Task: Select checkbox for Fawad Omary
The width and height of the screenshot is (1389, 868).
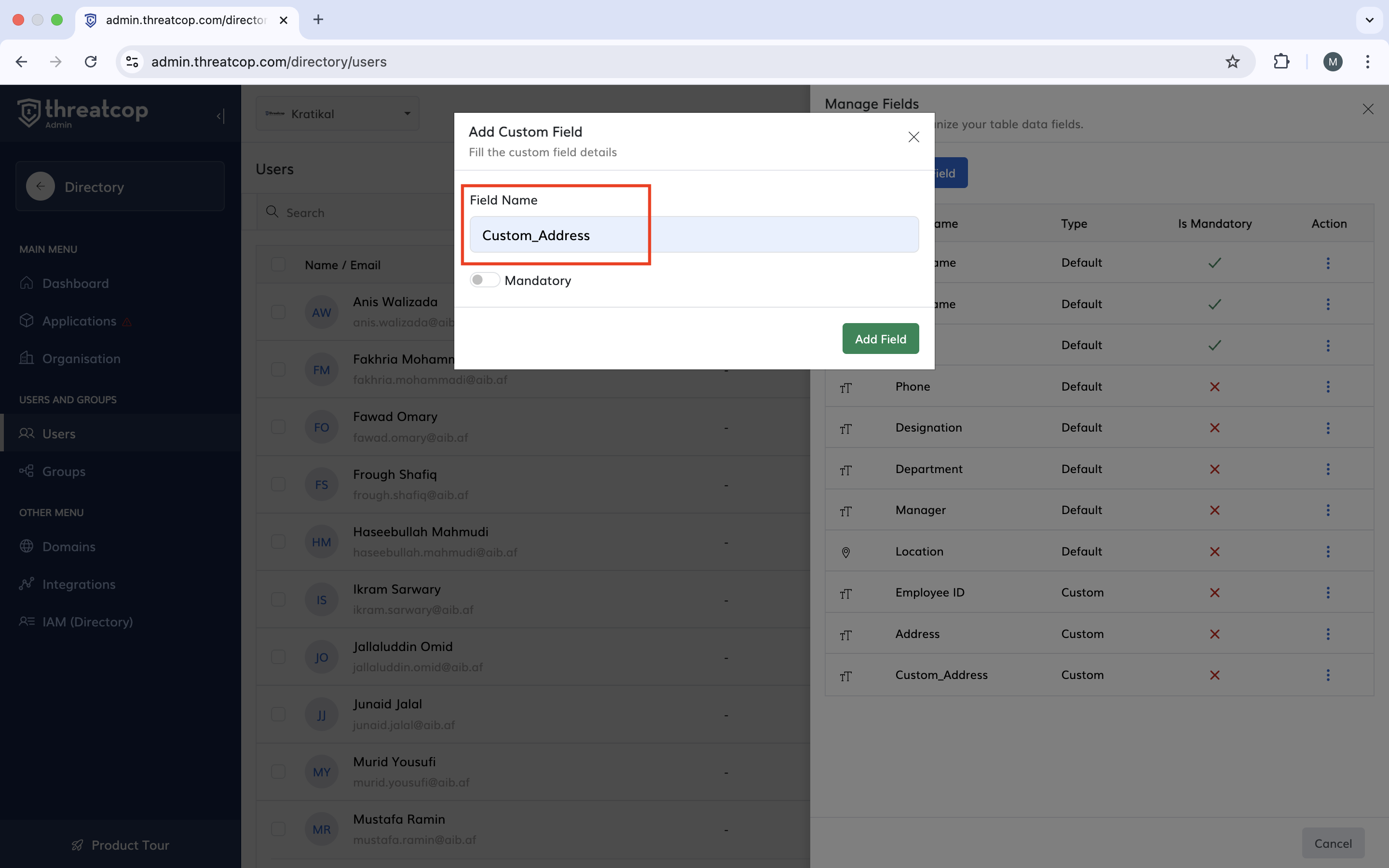Action: [278, 427]
